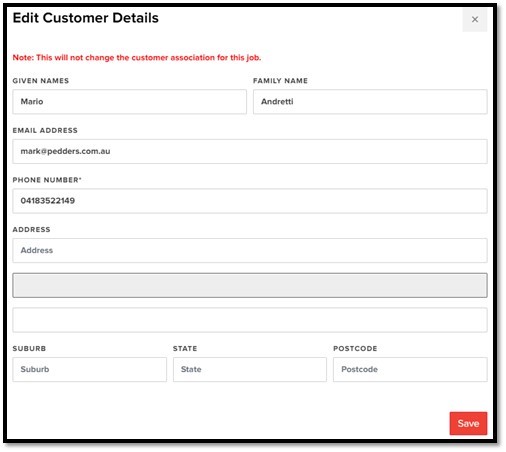Click the GIVEN NAMES label
Screen dimensions: 506x452
tap(41, 81)
